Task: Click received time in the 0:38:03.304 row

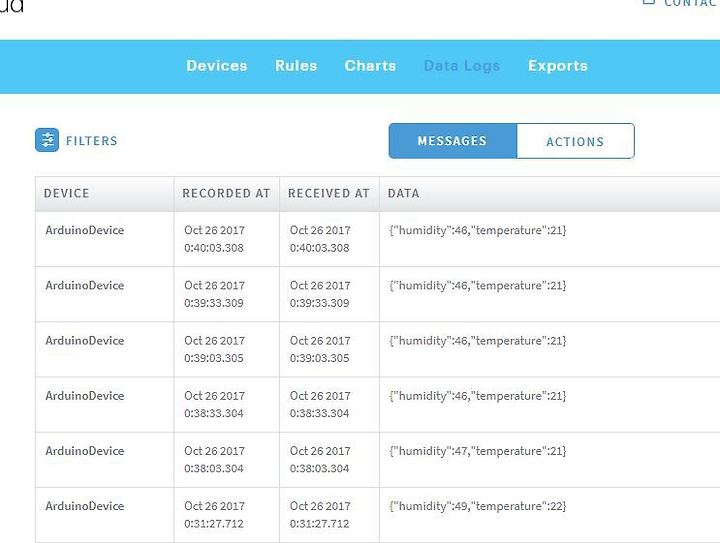Action: [x=320, y=459]
